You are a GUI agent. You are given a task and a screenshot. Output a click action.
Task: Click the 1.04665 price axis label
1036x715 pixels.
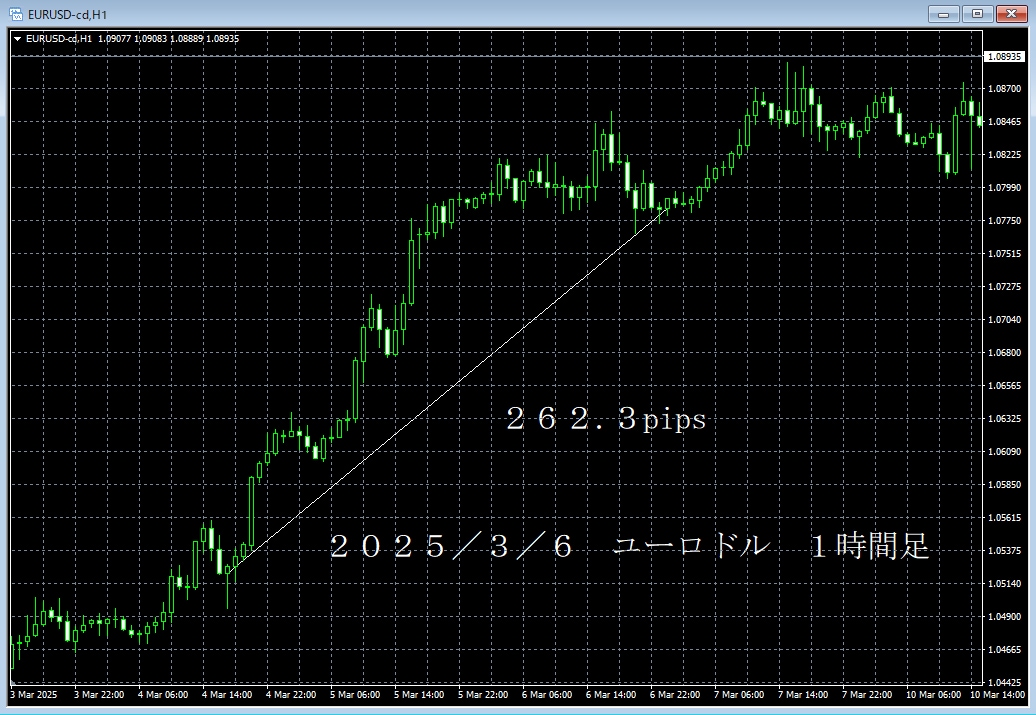(1004, 650)
